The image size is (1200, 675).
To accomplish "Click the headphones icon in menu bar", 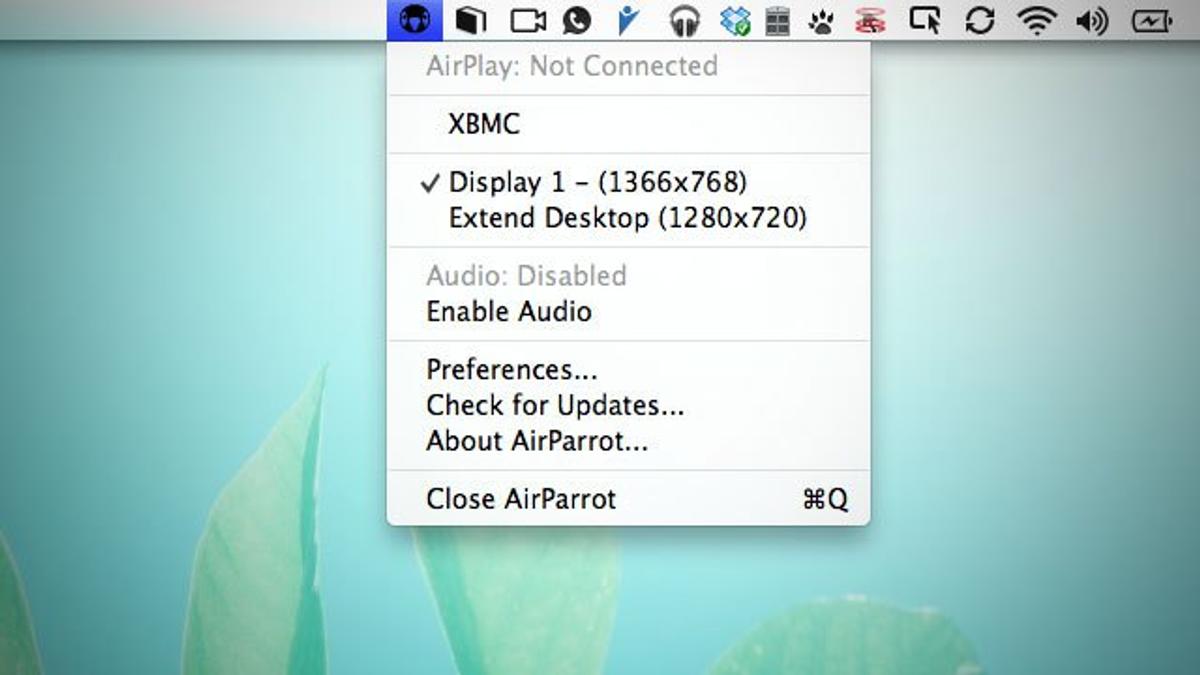I will click(684, 20).
